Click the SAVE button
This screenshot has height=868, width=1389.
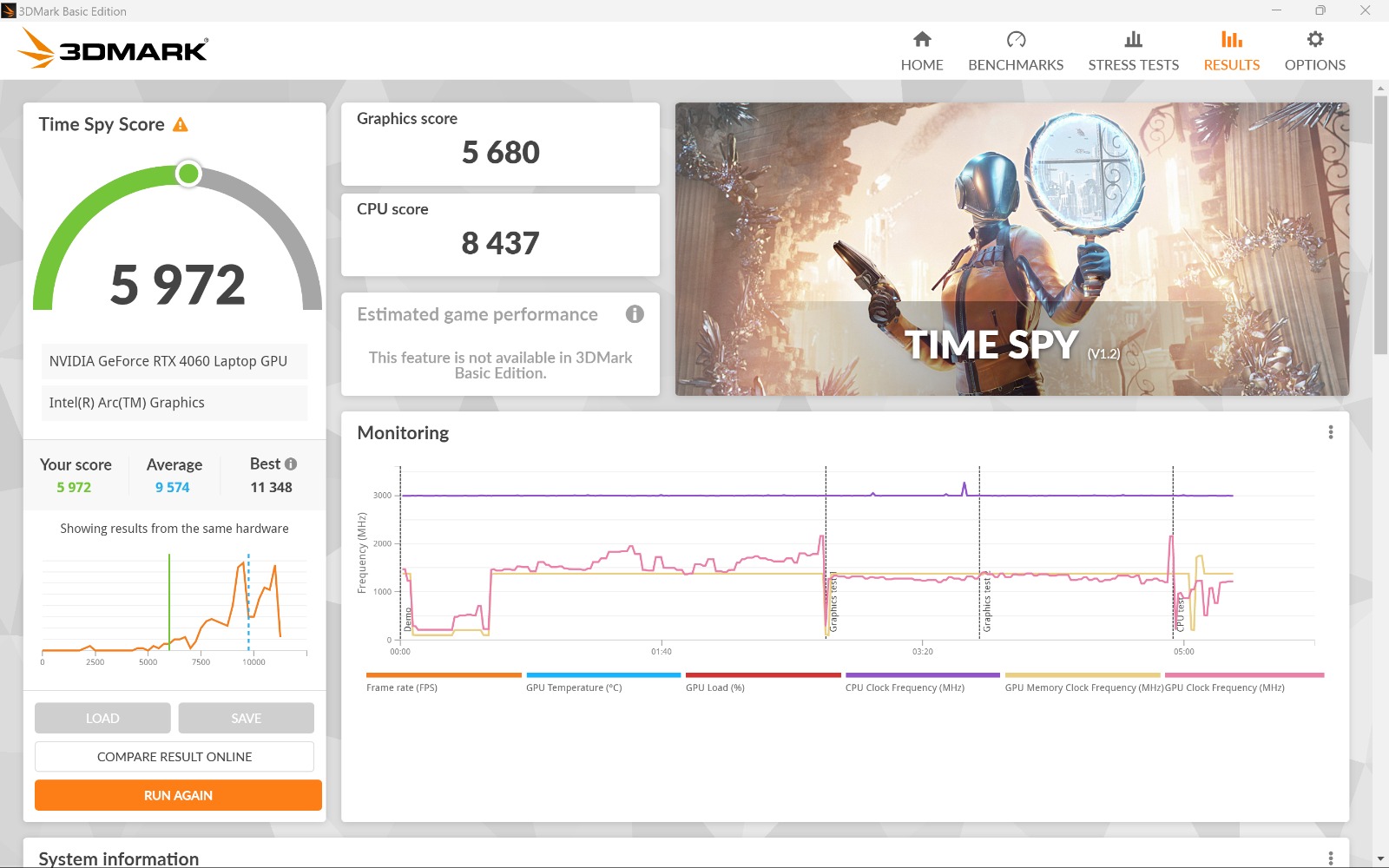pyautogui.click(x=246, y=719)
